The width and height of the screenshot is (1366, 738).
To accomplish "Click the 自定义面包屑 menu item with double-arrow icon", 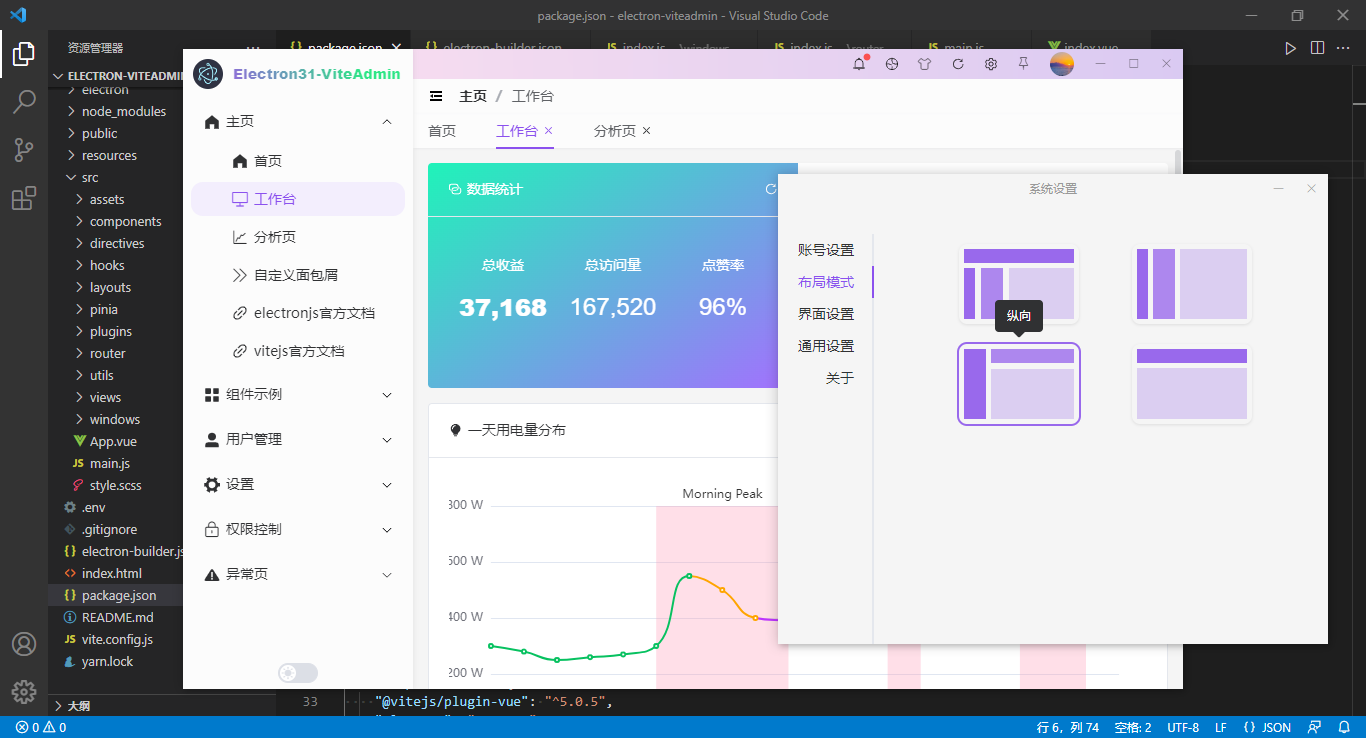I will 297,275.
